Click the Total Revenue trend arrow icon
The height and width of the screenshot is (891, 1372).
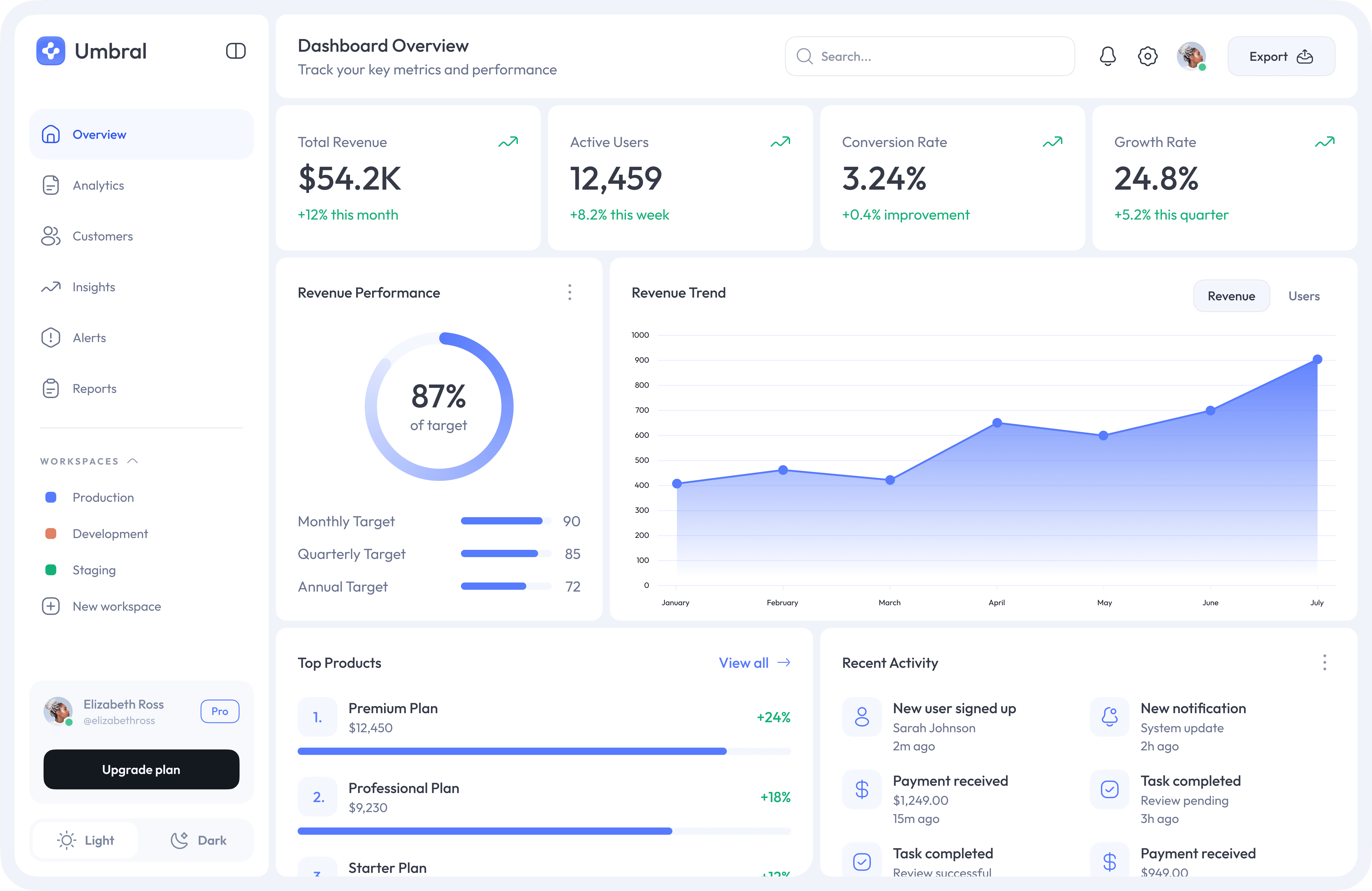(x=508, y=142)
